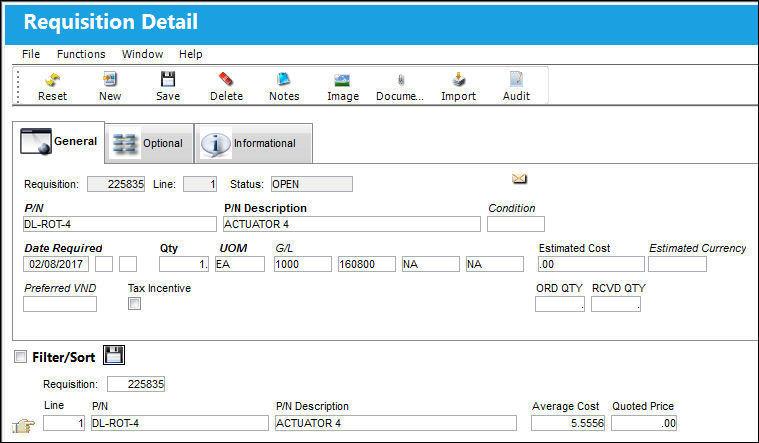
Task: Click the Line number field next to Requisition
Action: point(200,184)
